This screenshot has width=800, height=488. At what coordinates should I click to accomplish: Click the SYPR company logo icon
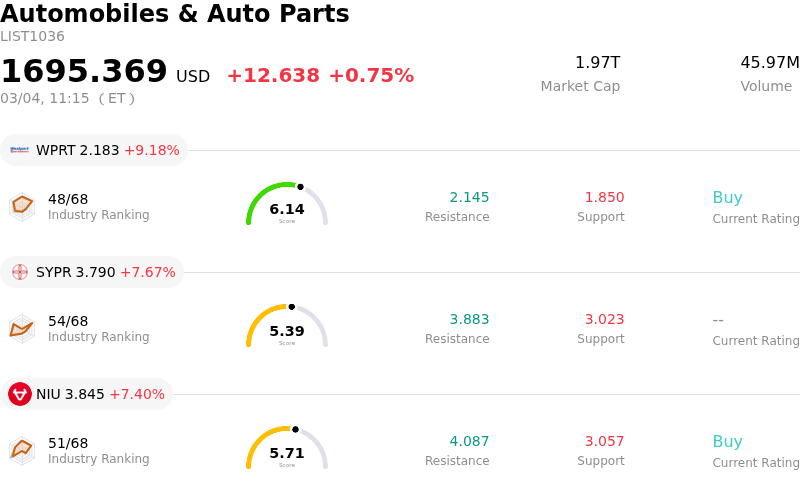[20, 272]
